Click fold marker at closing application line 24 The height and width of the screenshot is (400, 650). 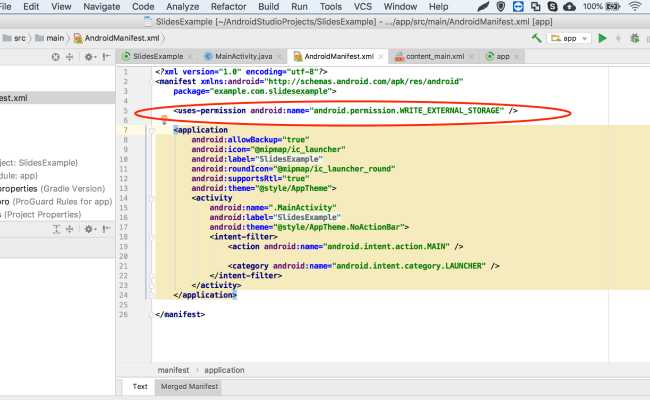(152, 295)
